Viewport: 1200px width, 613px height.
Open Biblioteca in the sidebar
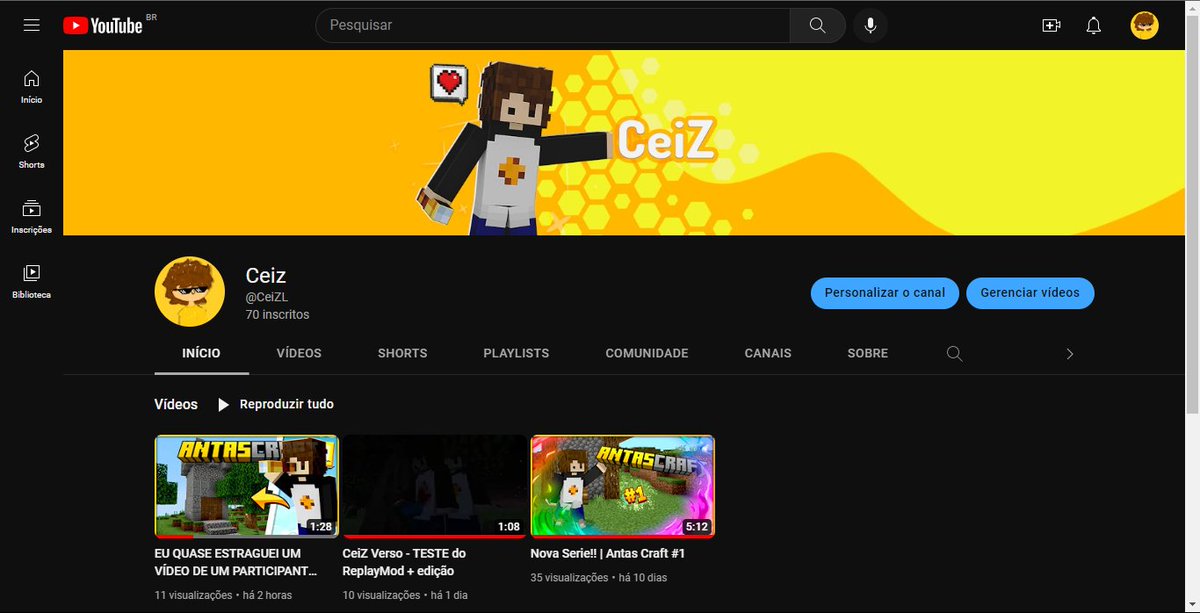coord(32,281)
